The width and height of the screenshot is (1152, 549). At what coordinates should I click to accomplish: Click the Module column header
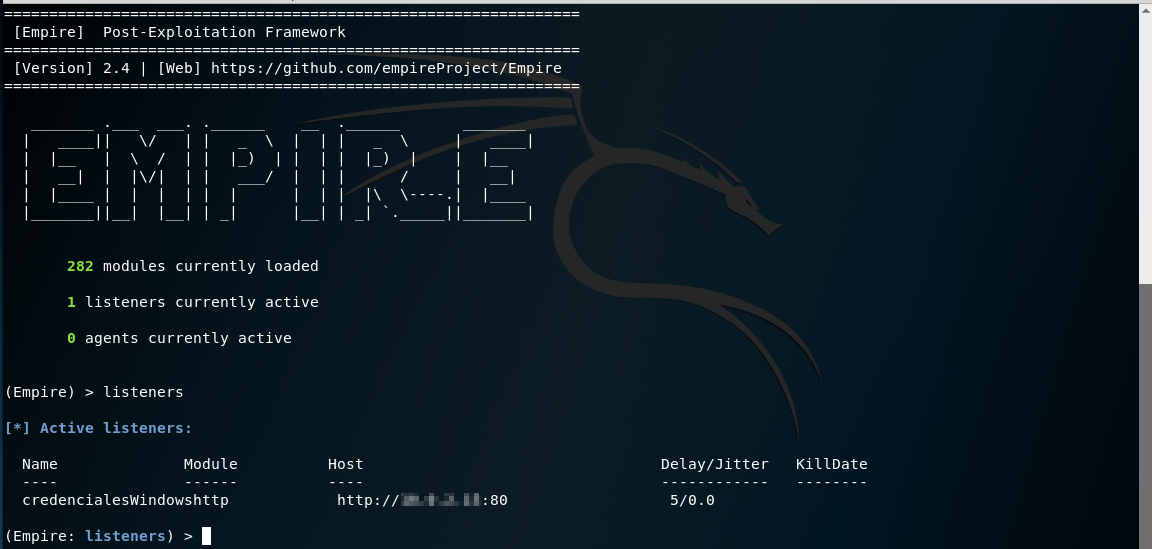(210, 464)
